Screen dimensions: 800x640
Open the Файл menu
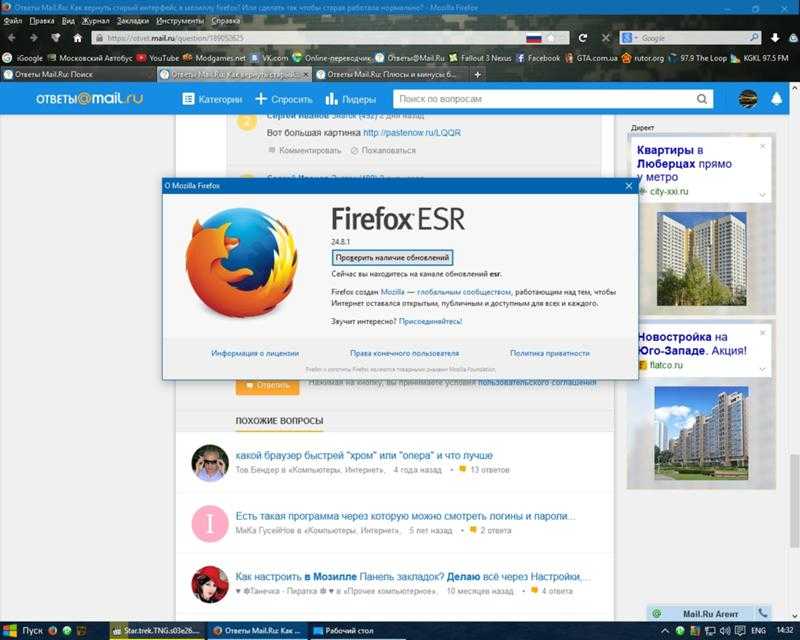tap(13, 21)
